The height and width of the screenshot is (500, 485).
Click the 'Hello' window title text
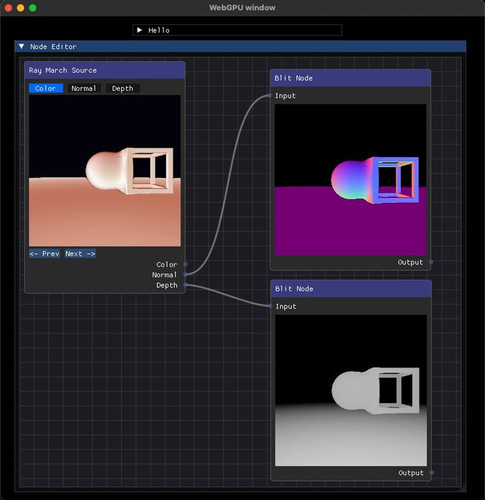click(159, 30)
